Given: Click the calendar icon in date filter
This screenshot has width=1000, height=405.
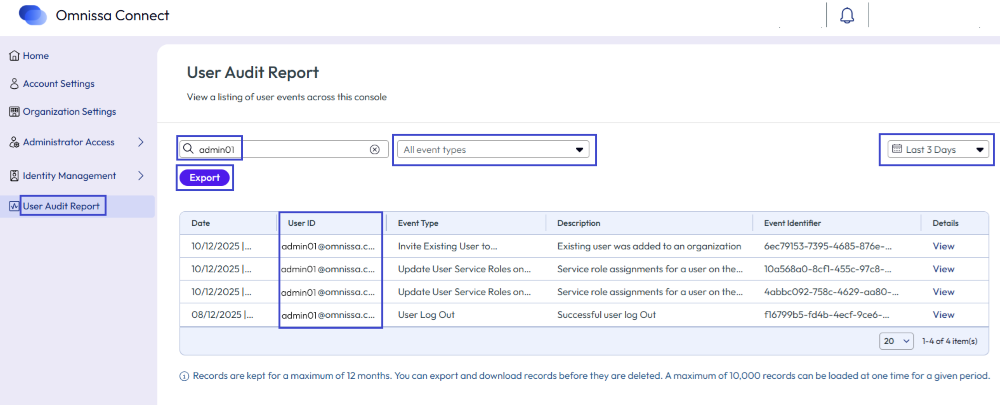Looking at the screenshot, I should coord(897,149).
